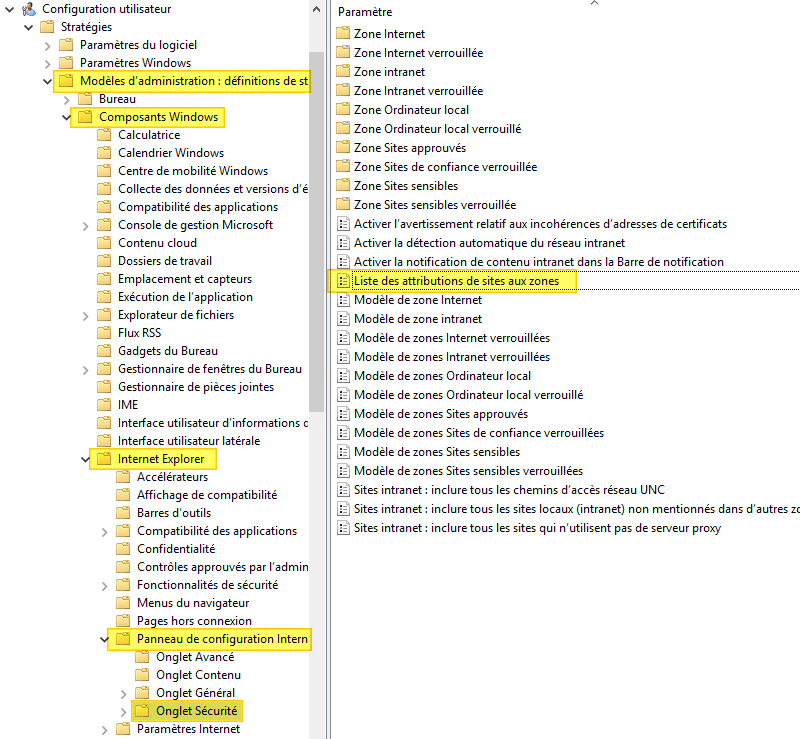The image size is (800, 739).
Task: Select Pages hors connexion tree item
Action: (x=194, y=621)
